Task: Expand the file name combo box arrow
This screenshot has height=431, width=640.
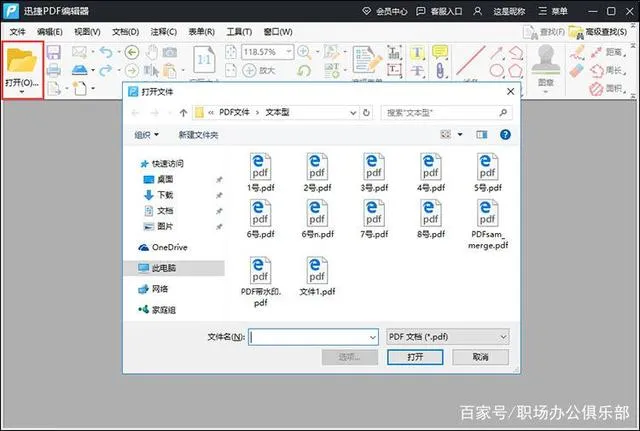Action: [373, 337]
